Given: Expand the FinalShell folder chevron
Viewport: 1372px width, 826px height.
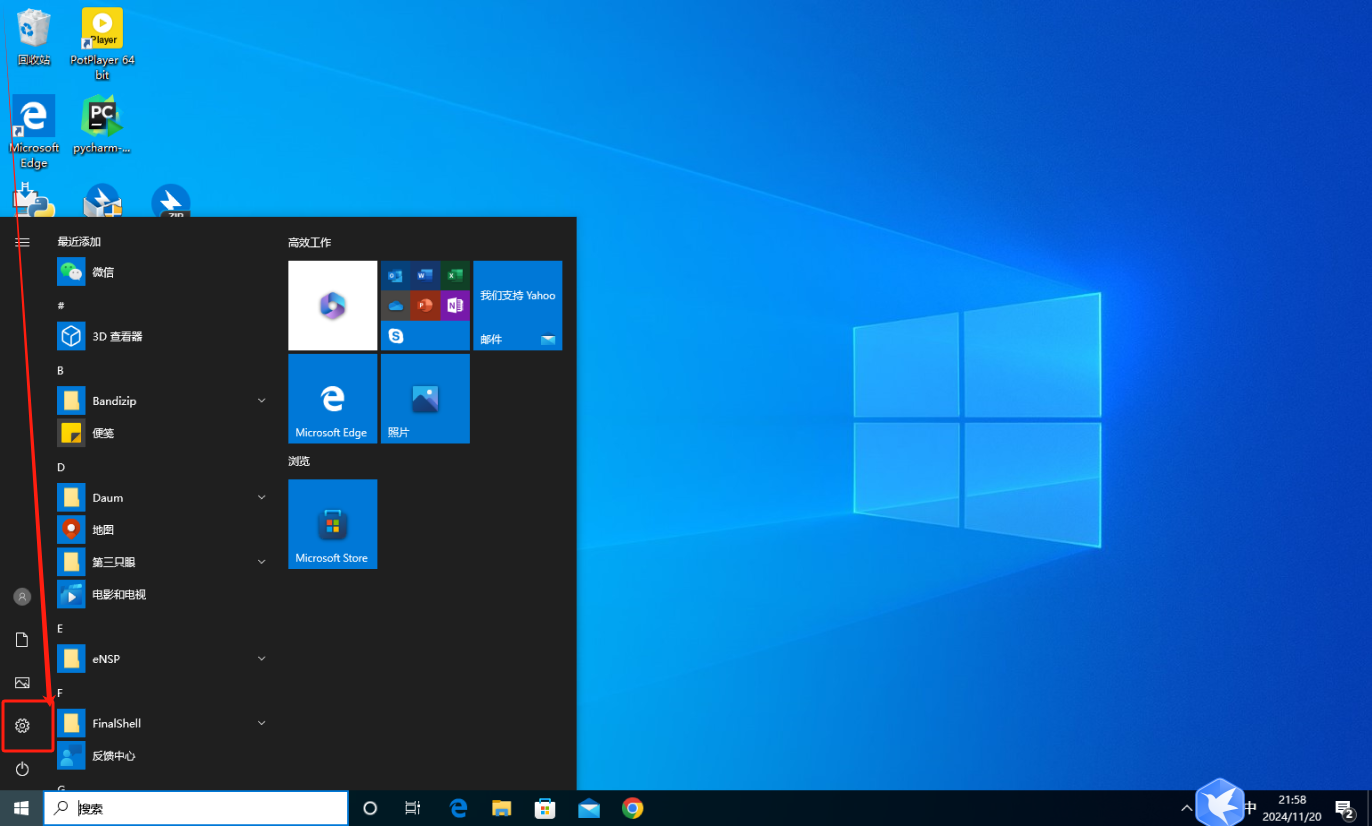Looking at the screenshot, I should click(262, 723).
